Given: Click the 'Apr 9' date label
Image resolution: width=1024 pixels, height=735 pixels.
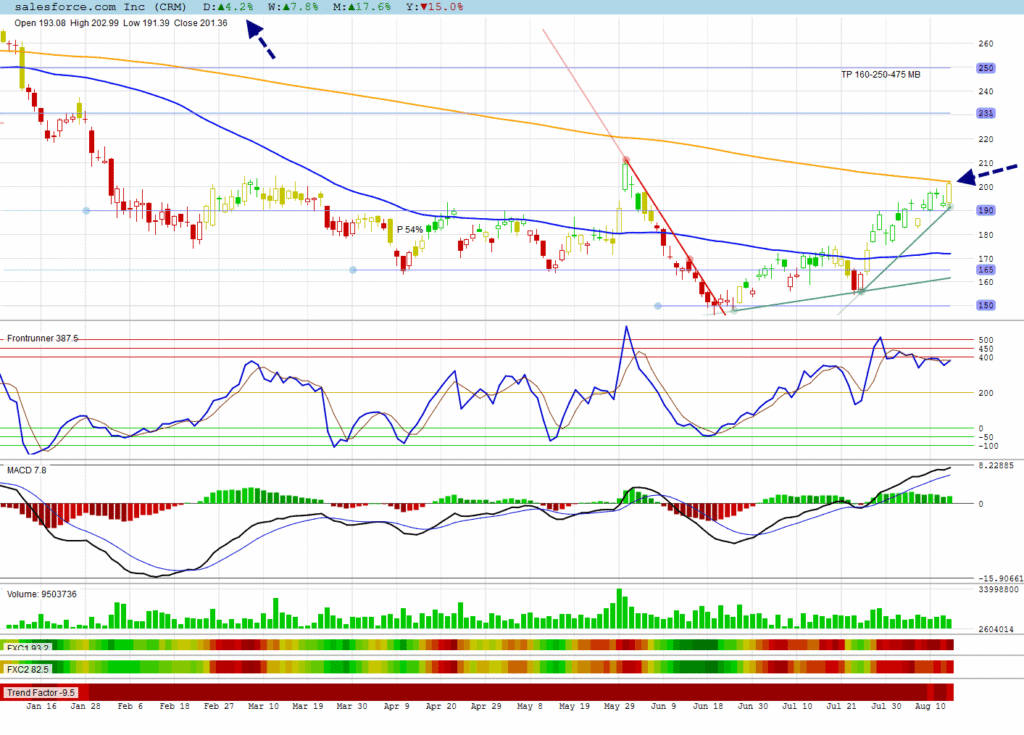Looking at the screenshot, I should point(396,706).
